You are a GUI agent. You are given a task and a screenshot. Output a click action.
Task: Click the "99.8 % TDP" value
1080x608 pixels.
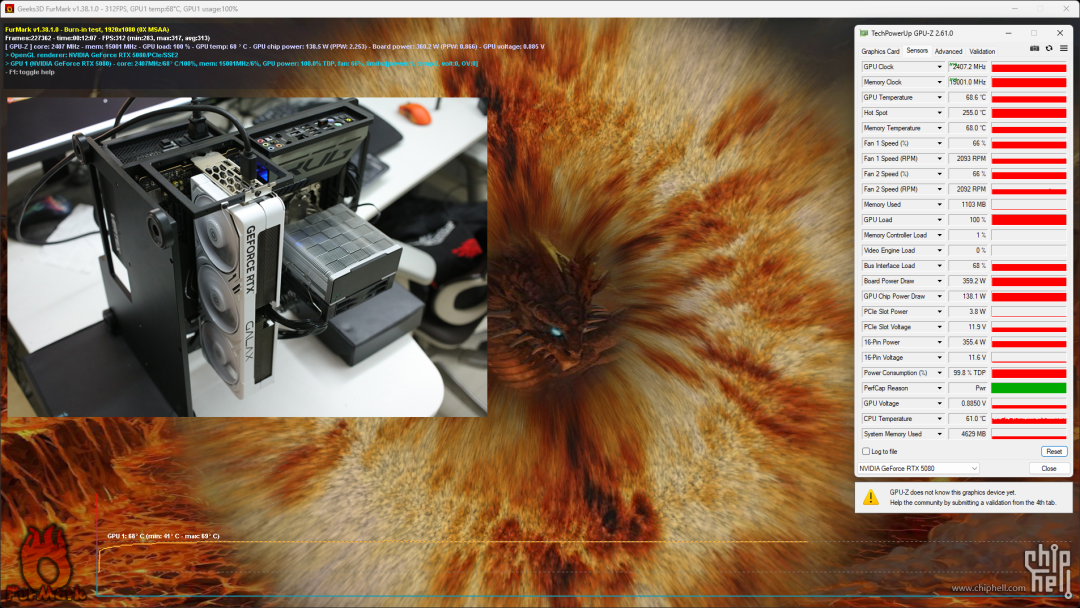coord(968,373)
